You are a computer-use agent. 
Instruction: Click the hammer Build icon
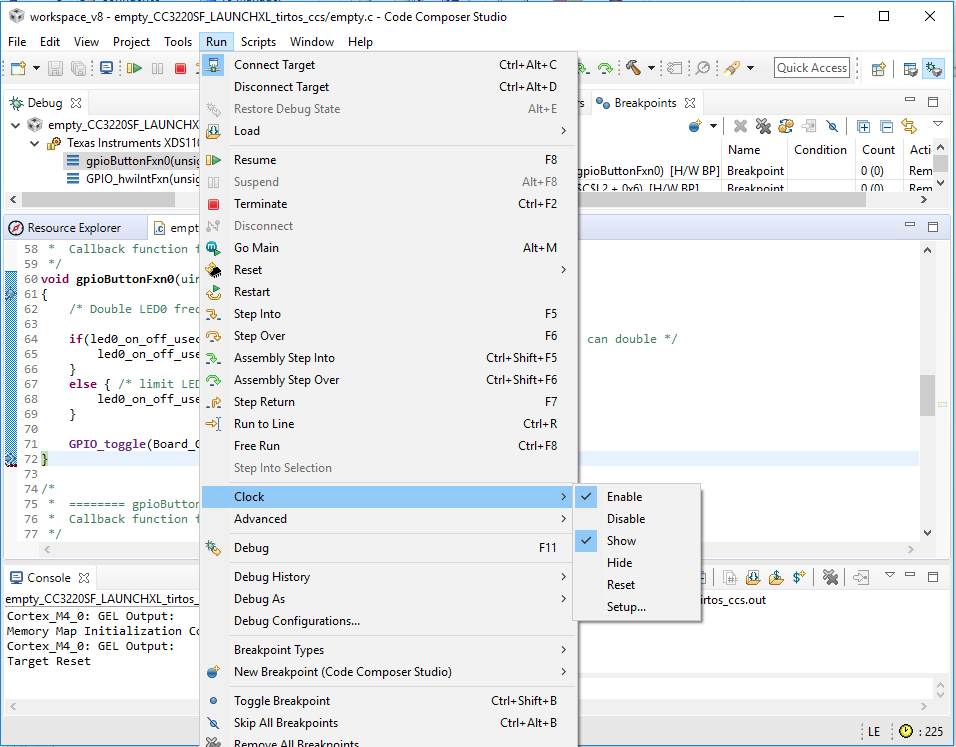click(633, 68)
